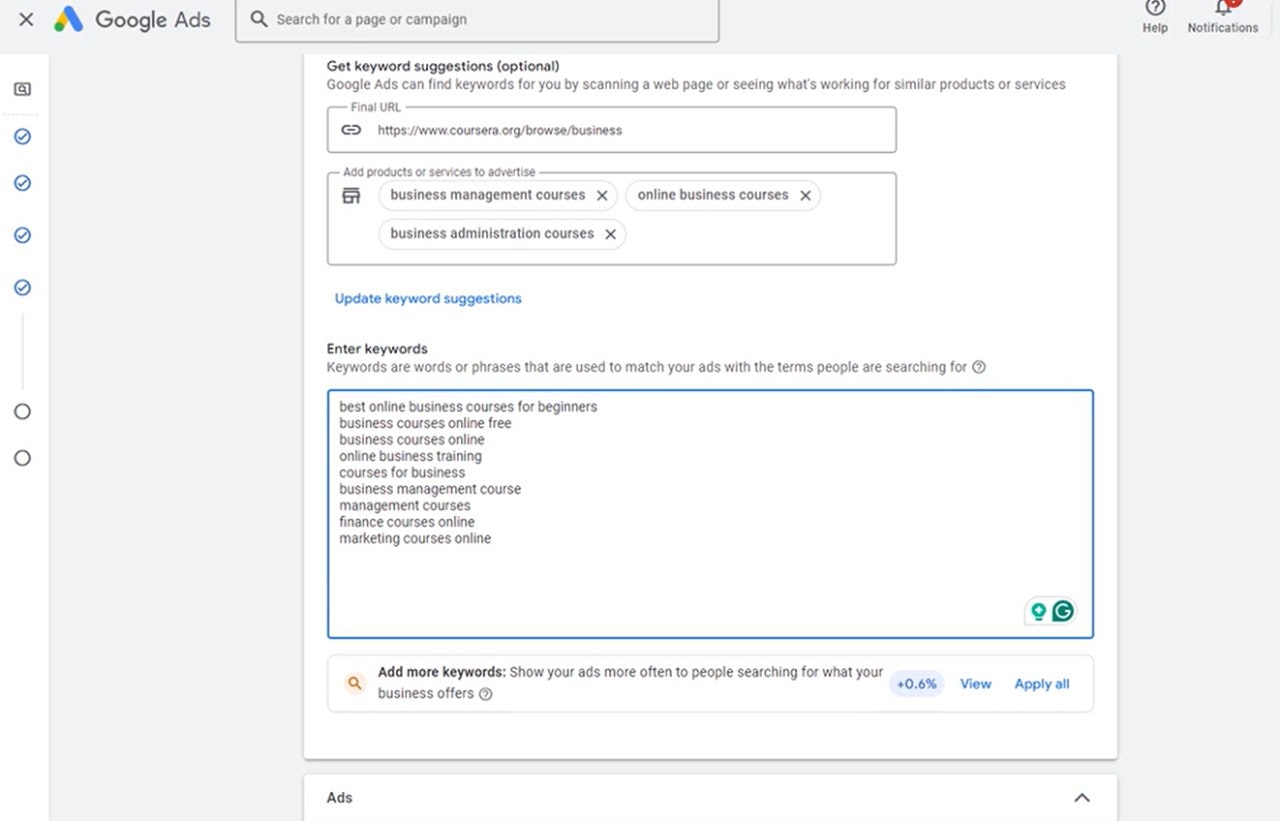Close the campaign setup with X icon
Screen dimensions: 1280x821
pos(27,19)
